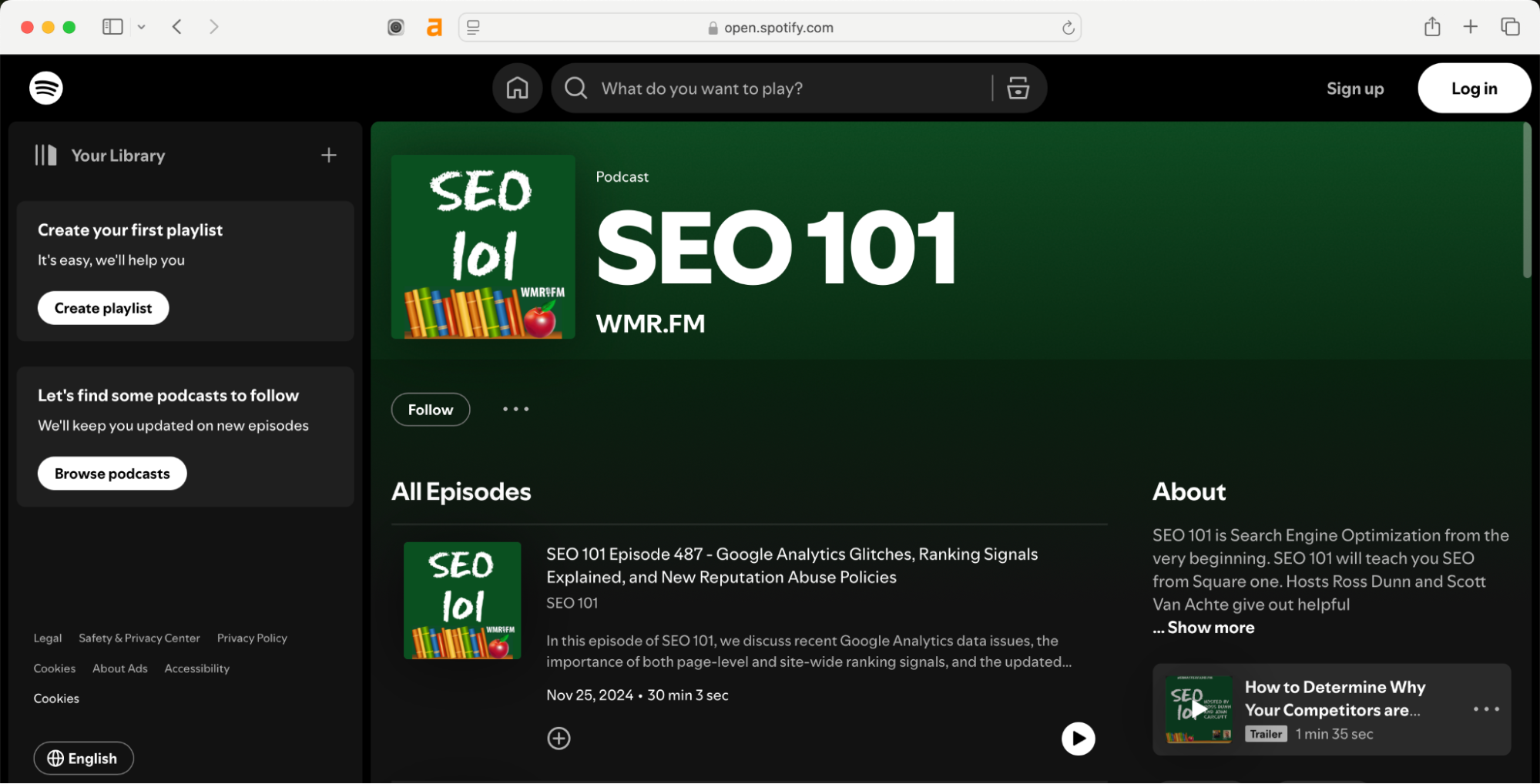The width and height of the screenshot is (1540, 784).
Task: Click the search magnifier icon
Action: pyautogui.click(x=575, y=88)
